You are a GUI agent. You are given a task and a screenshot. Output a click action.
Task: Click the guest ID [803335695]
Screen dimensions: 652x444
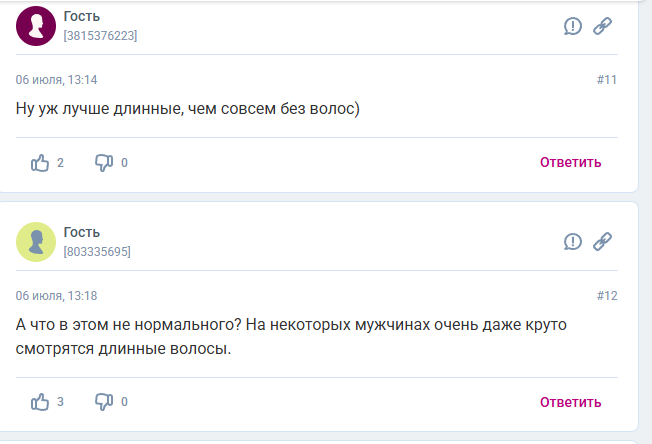click(x=97, y=252)
